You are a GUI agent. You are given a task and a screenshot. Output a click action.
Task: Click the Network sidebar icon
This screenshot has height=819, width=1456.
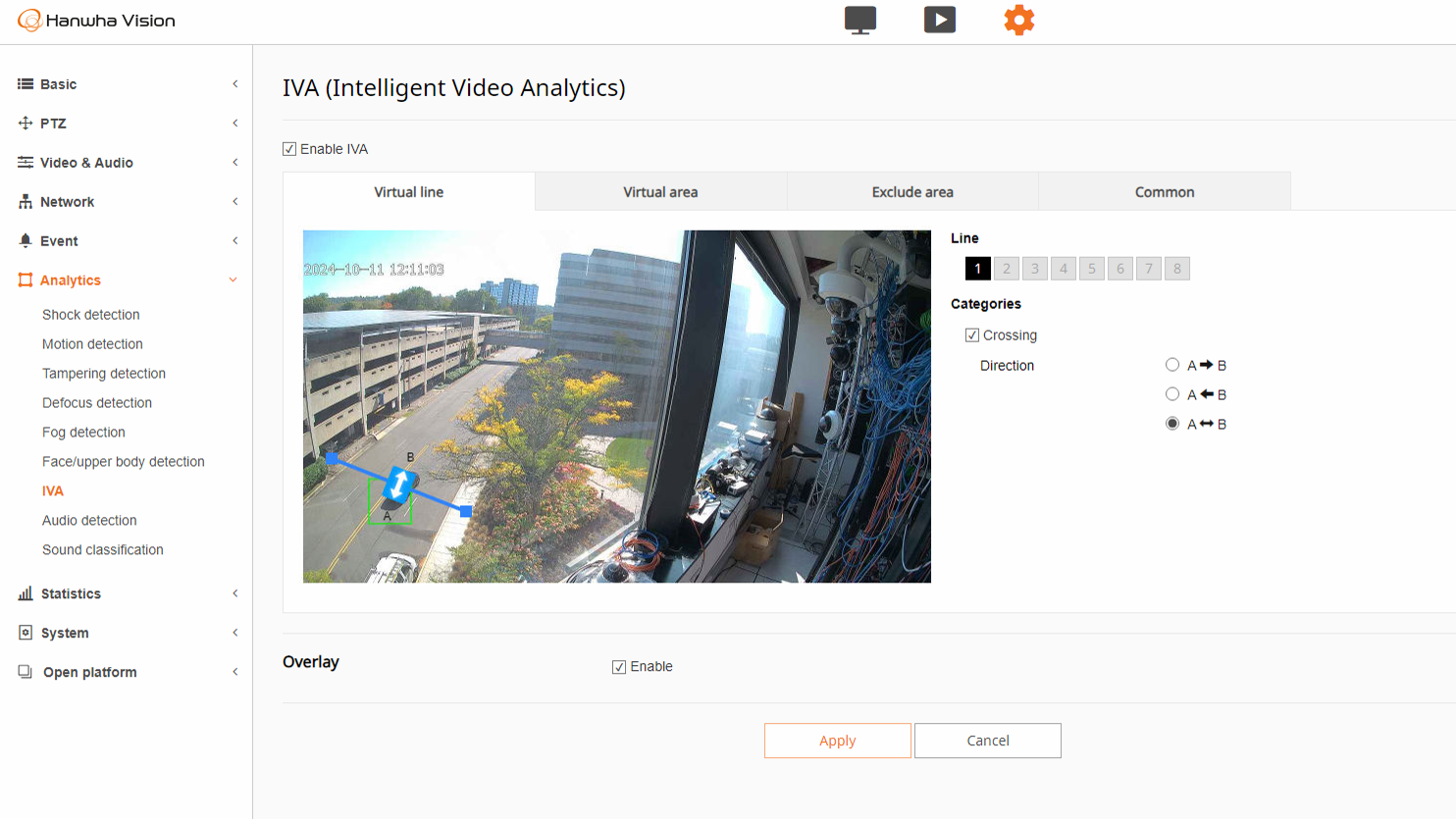[25, 201]
